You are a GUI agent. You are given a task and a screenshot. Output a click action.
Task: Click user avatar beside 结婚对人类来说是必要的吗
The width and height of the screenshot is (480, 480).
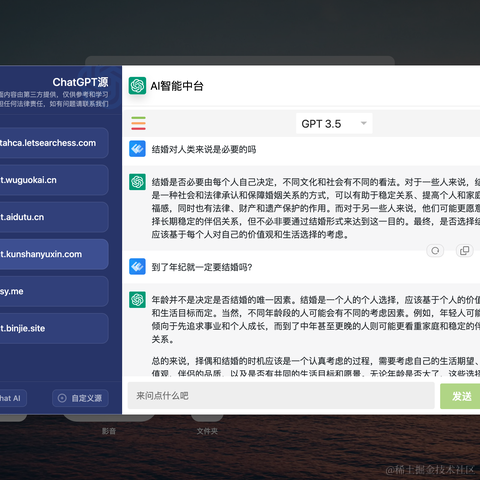point(137,149)
